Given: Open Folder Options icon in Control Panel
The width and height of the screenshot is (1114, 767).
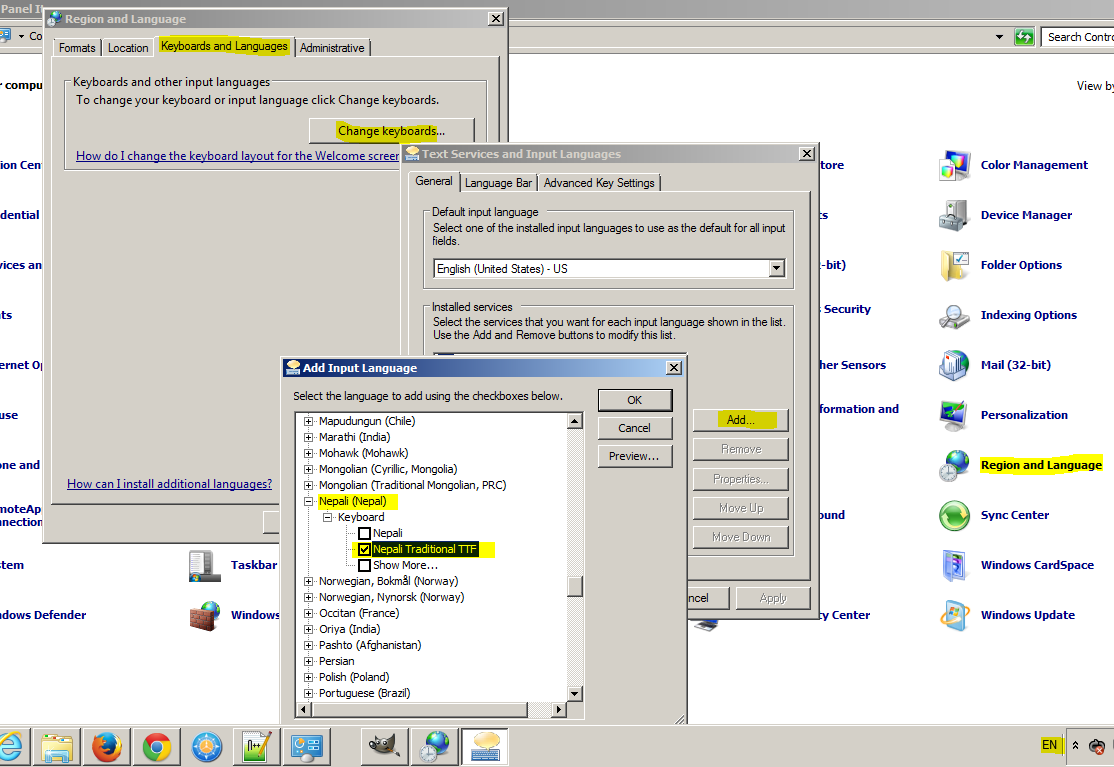Looking at the screenshot, I should (954, 266).
